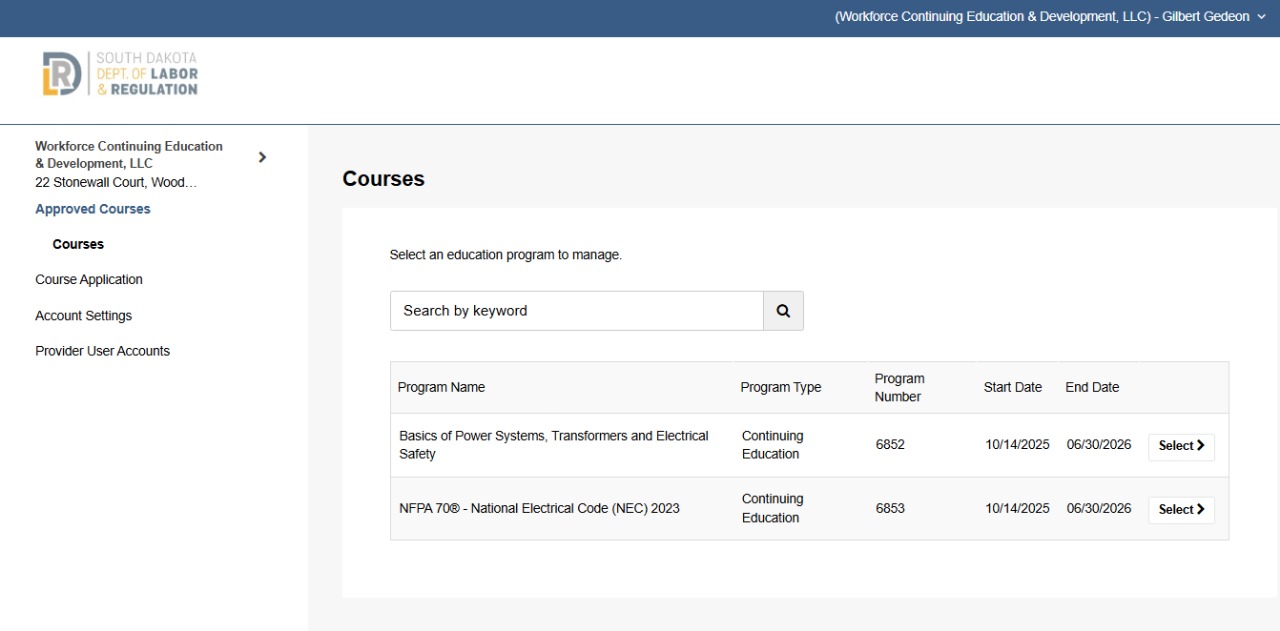1280x631 pixels.
Task: Click the South Dakota DLR logo
Action: pos(120,74)
